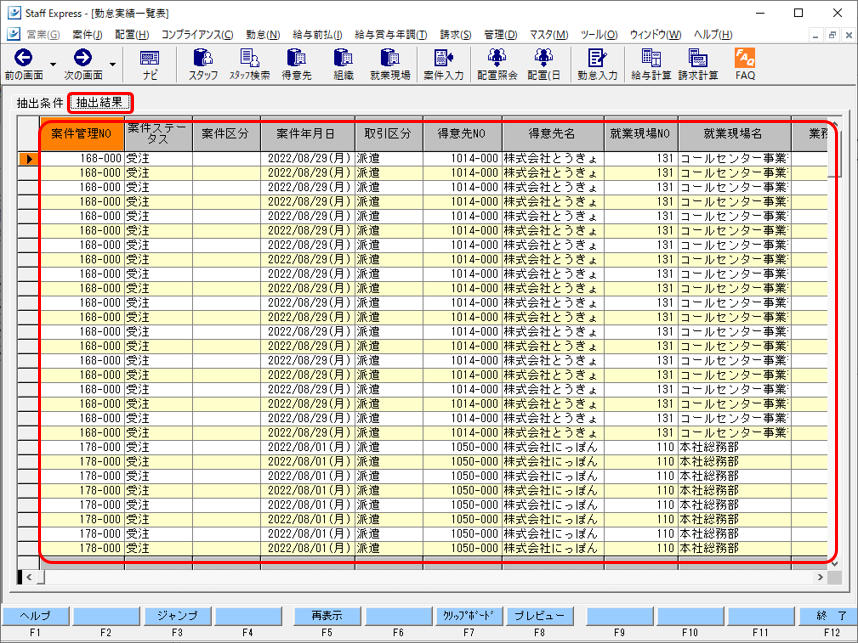
Task: Click the 再表示 F5 refresh button
Action: [327, 616]
